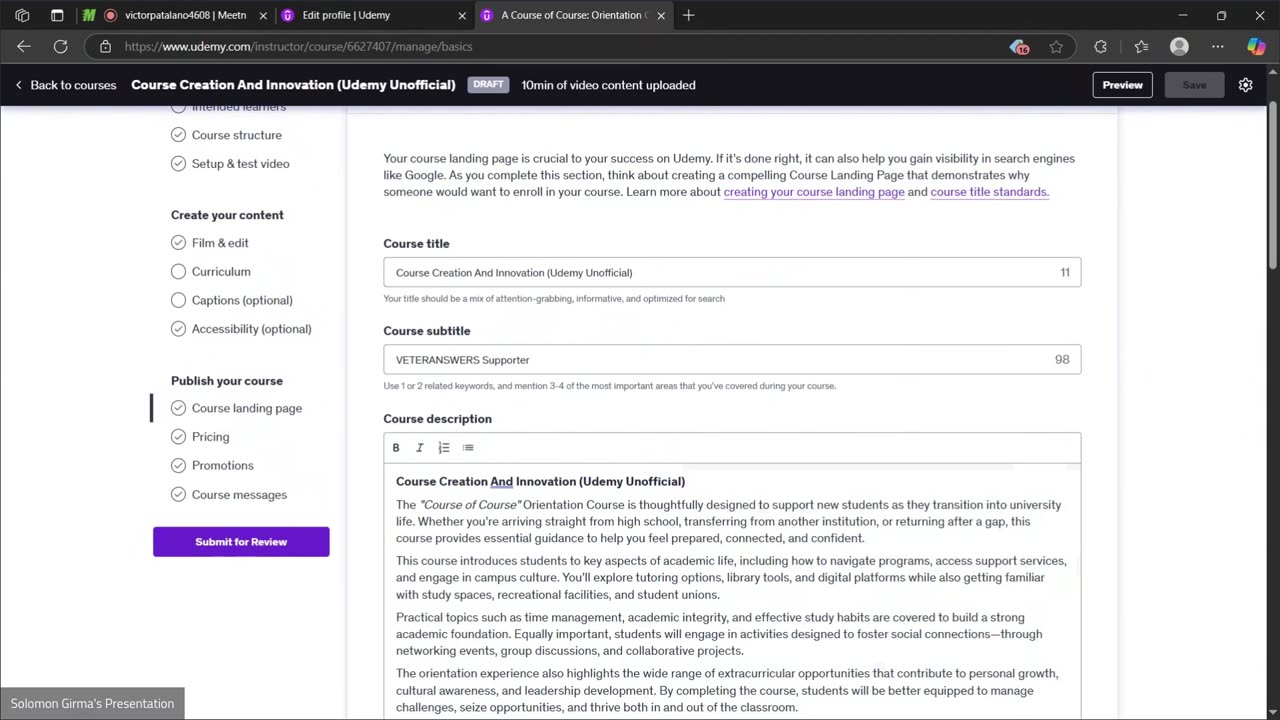Viewport: 1280px width, 720px height.
Task: Reload the page with refresh icon
Action: [60, 46]
